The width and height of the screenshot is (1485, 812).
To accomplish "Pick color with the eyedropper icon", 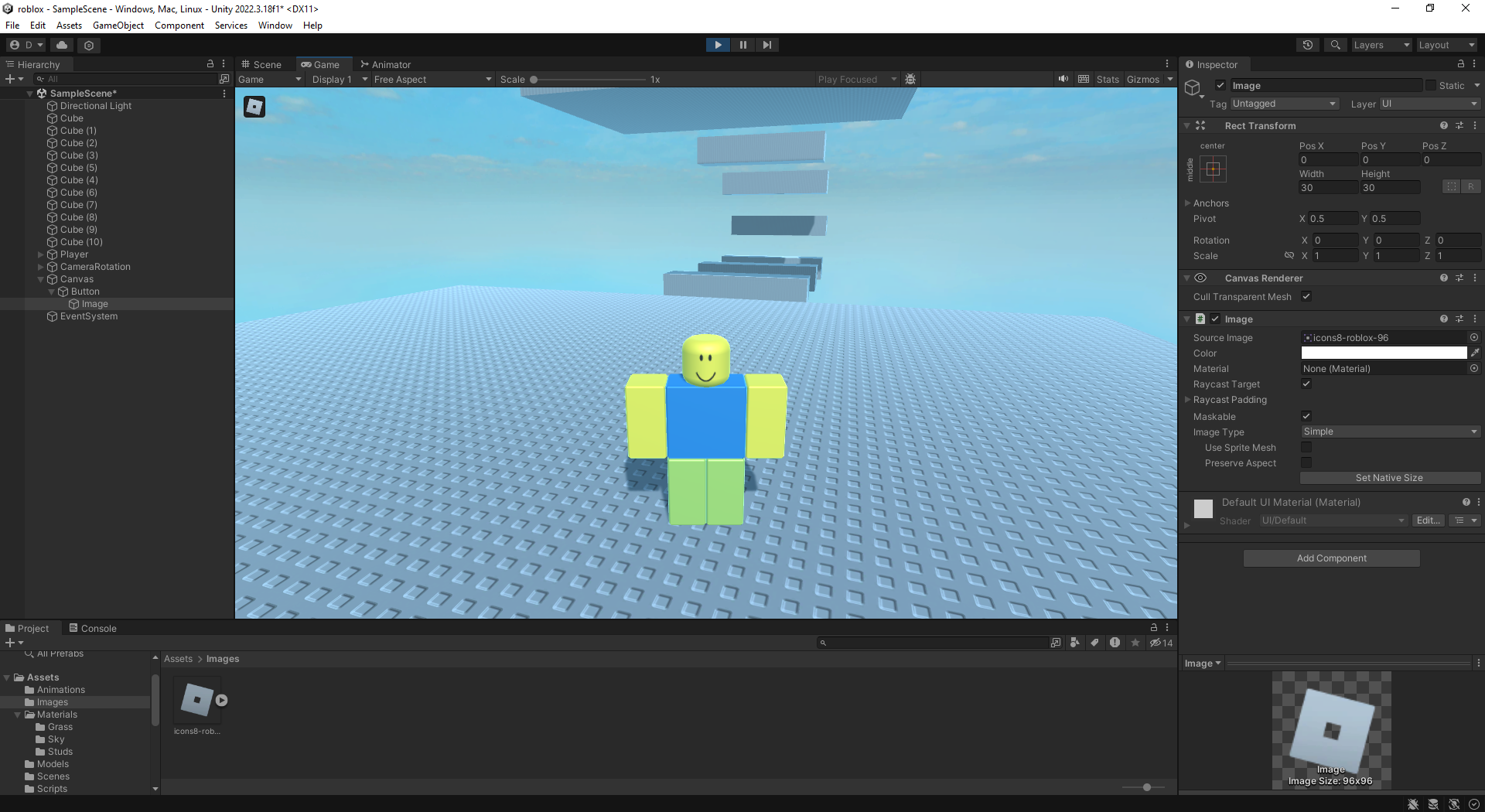I will tap(1475, 353).
